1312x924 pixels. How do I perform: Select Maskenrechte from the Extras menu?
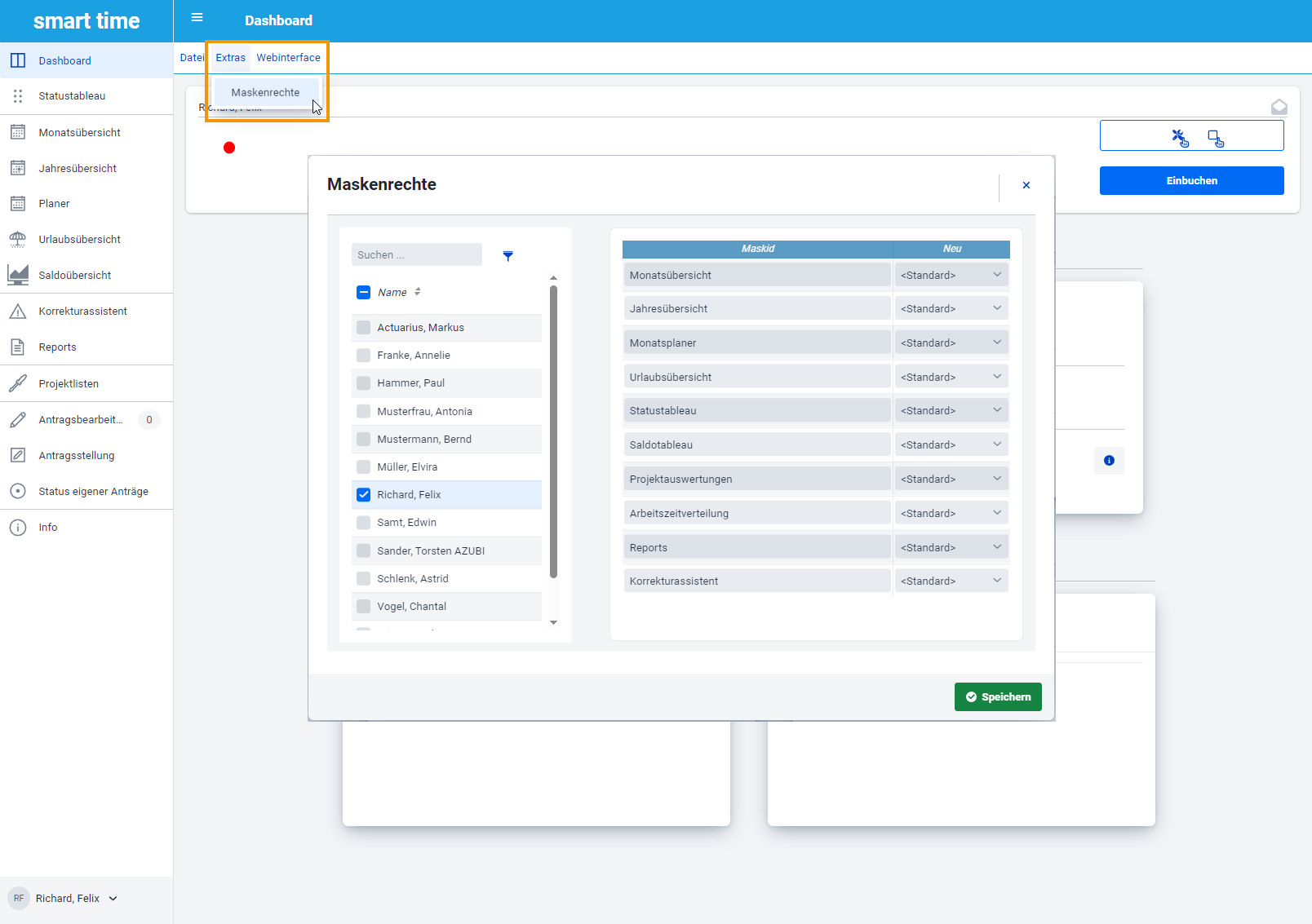point(265,93)
